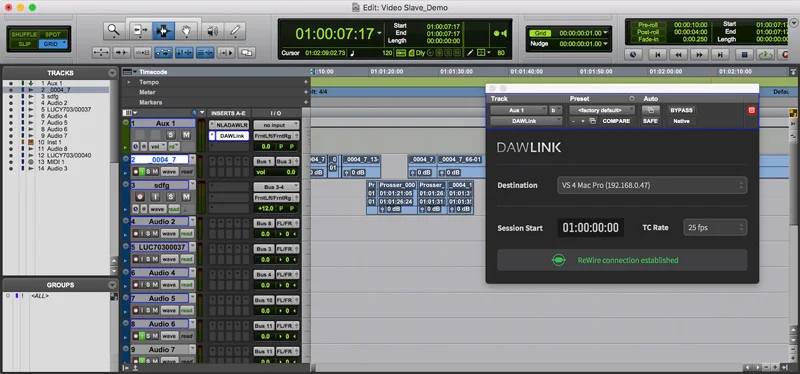Click the INSERTS A-E column header

(x=229, y=113)
